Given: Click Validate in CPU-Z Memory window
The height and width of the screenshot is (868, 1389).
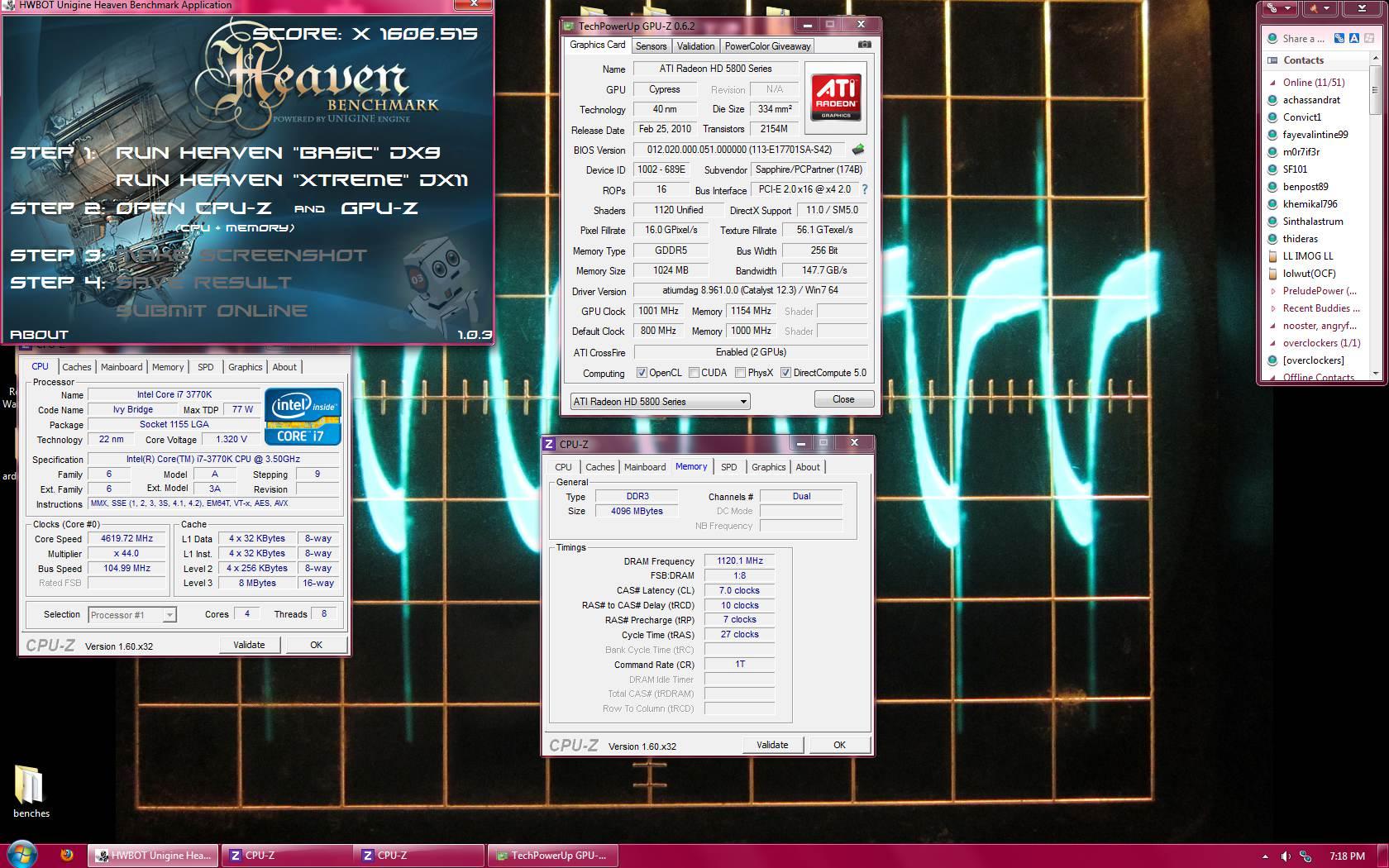Looking at the screenshot, I should pos(772,745).
